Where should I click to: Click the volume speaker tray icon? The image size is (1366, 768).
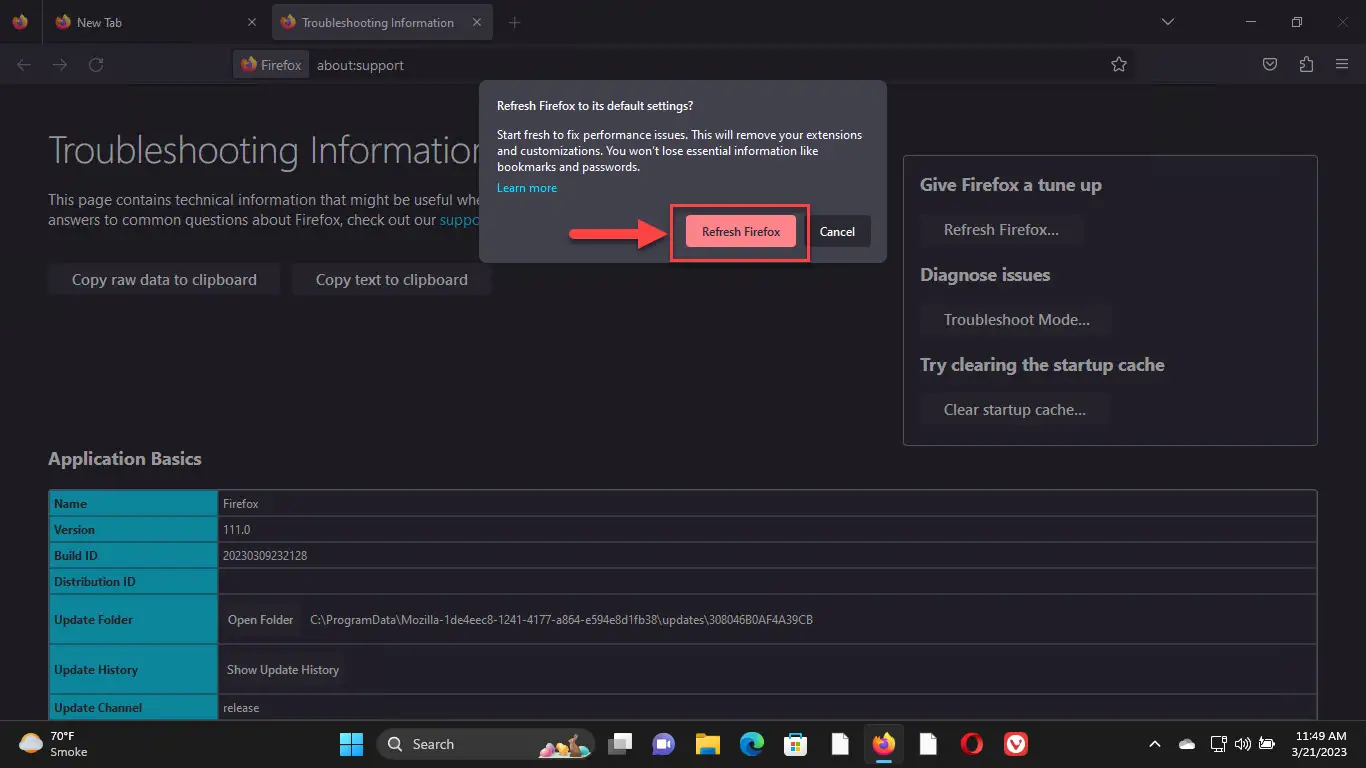[1243, 744]
